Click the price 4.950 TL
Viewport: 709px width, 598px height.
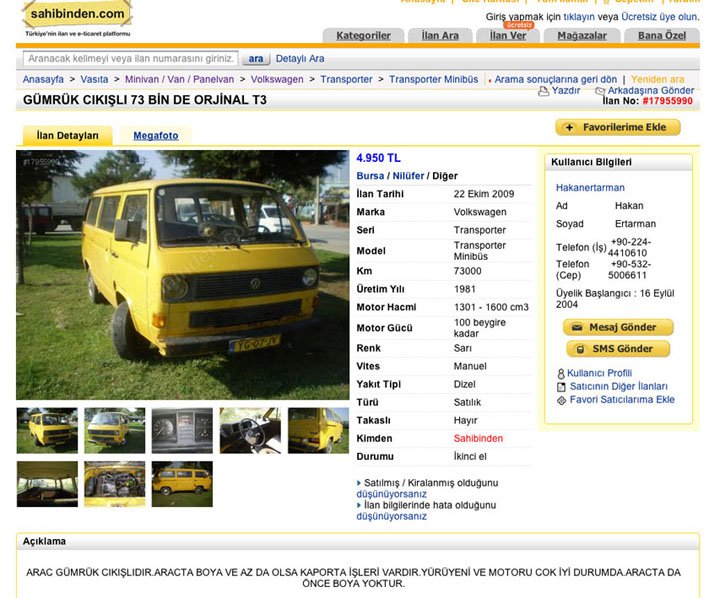pyautogui.click(x=378, y=158)
